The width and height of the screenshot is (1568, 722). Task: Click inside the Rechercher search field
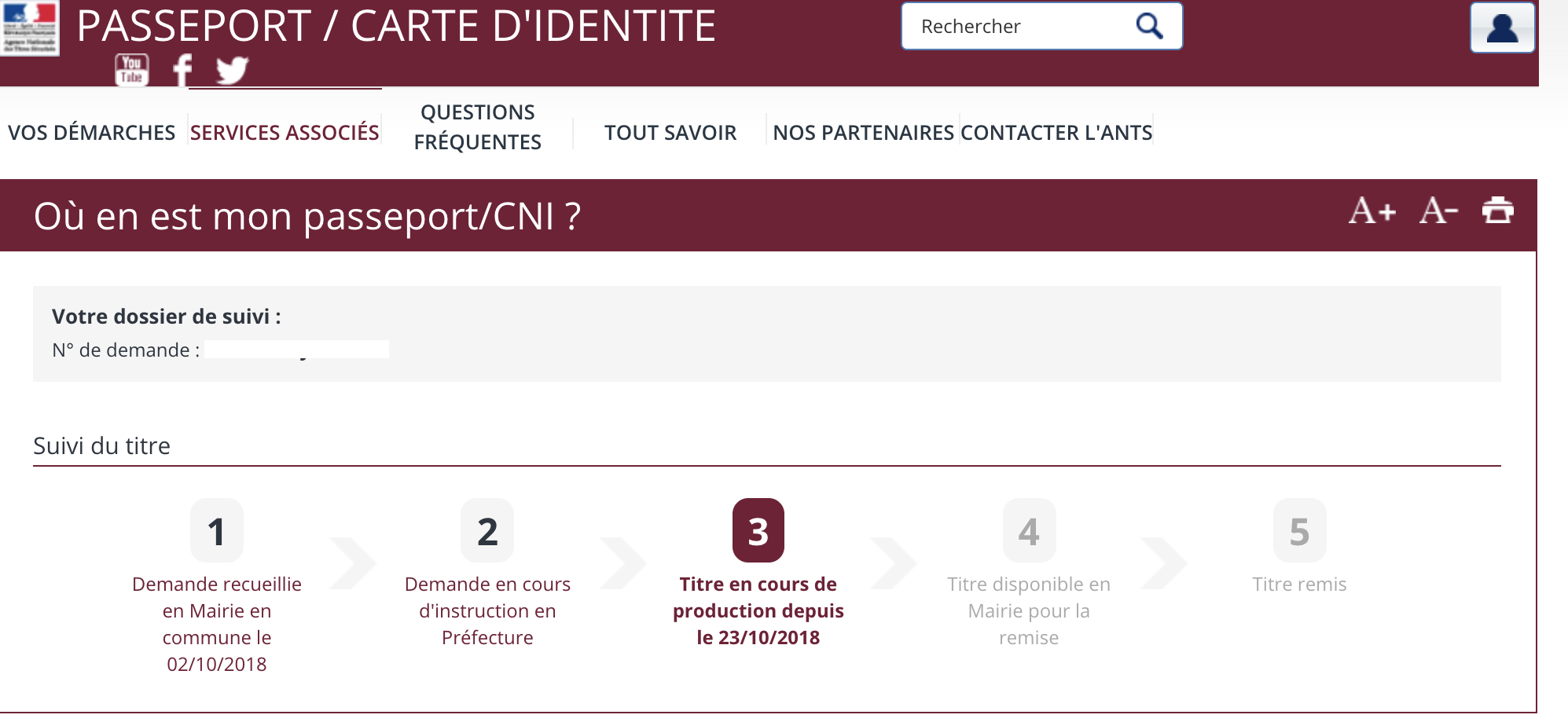click(x=1022, y=27)
